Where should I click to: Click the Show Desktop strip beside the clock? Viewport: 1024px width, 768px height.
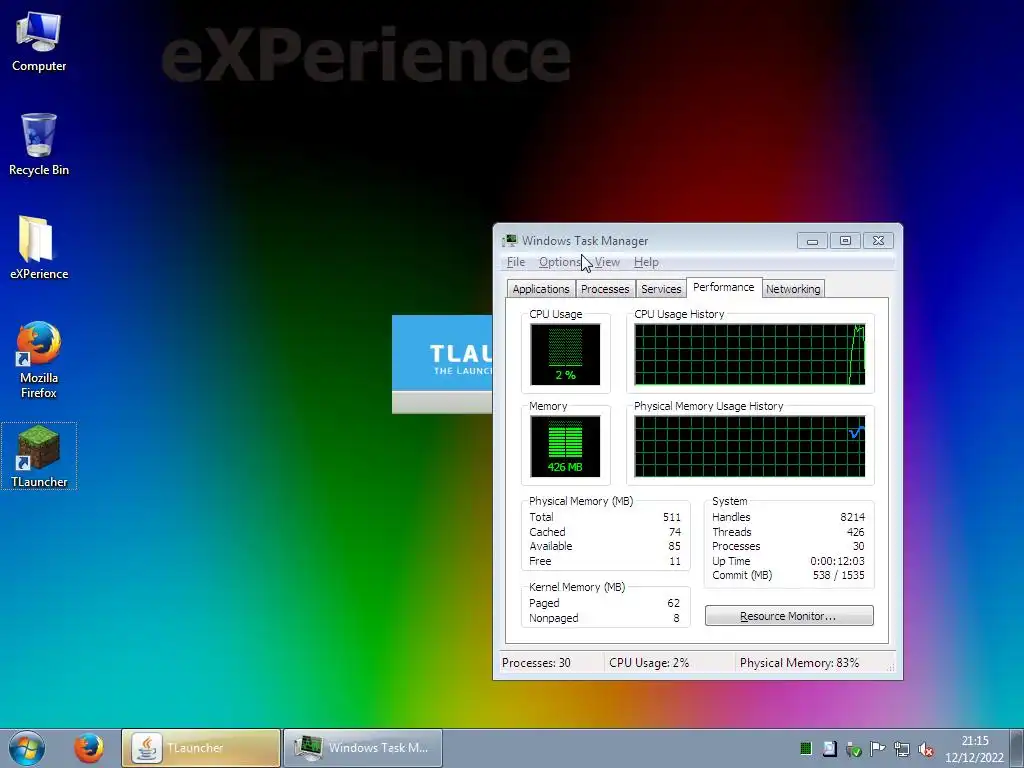(x=1018, y=748)
